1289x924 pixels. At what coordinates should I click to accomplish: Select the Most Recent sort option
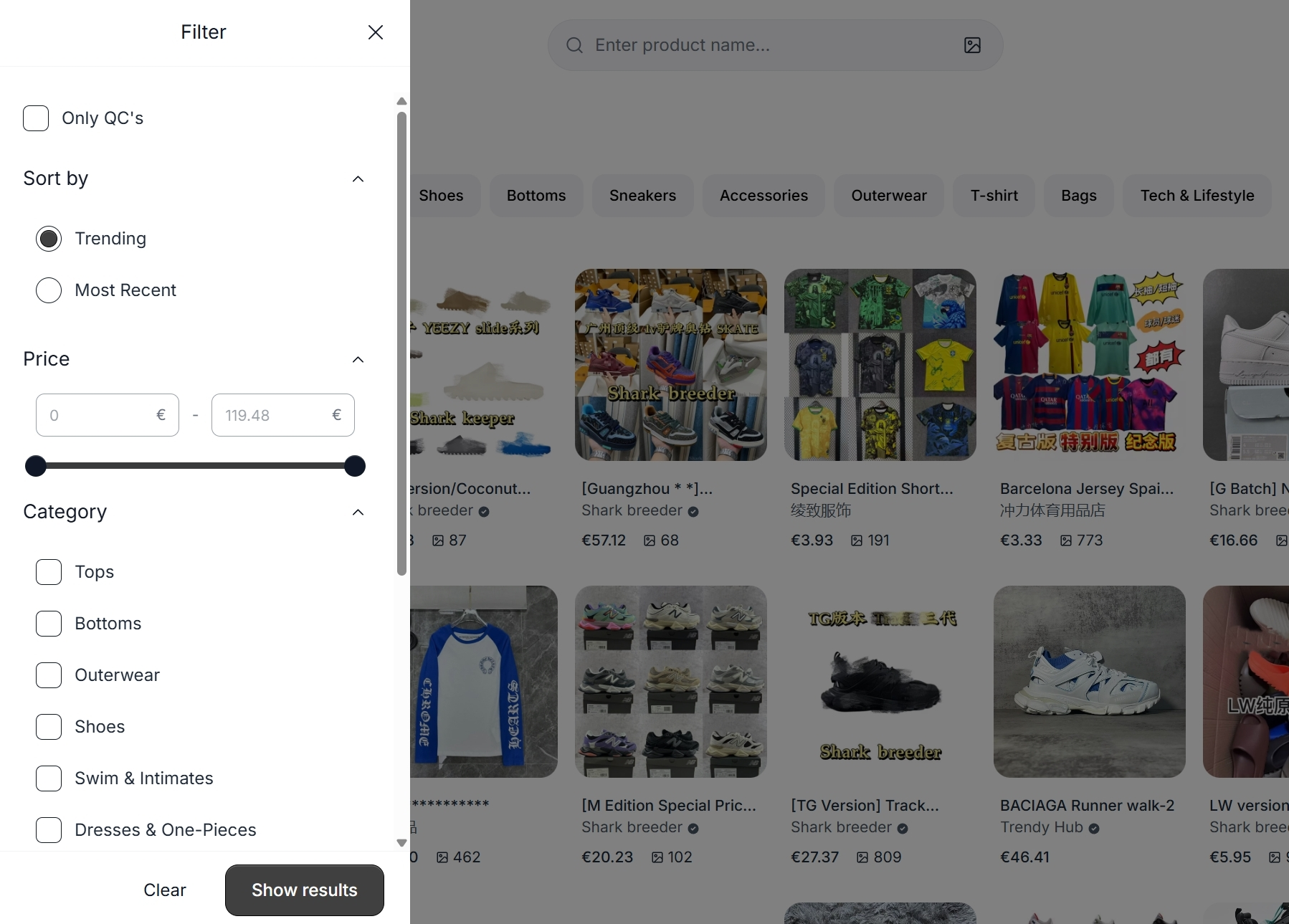(49, 290)
